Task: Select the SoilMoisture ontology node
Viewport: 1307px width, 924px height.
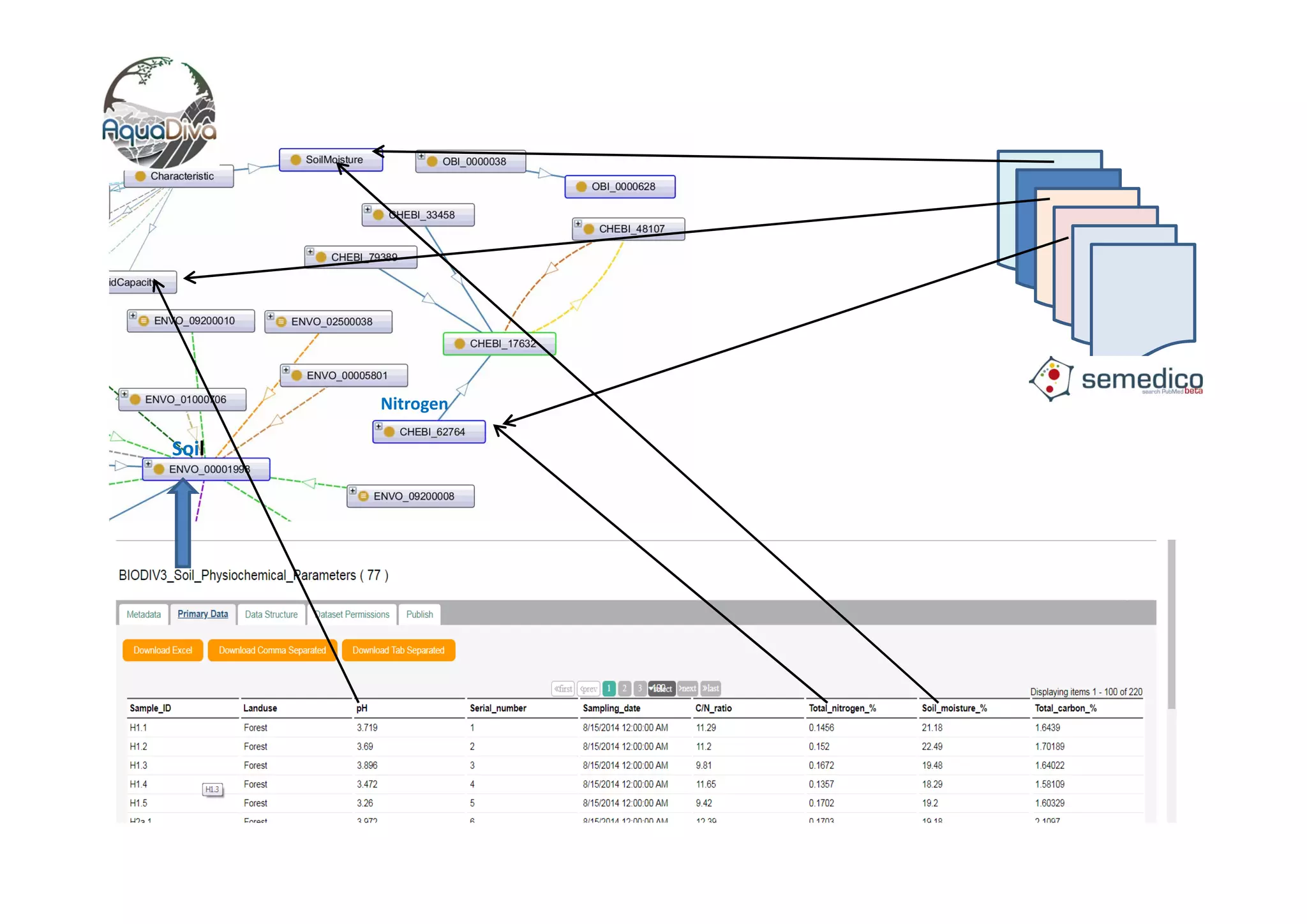Action: pos(331,160)
